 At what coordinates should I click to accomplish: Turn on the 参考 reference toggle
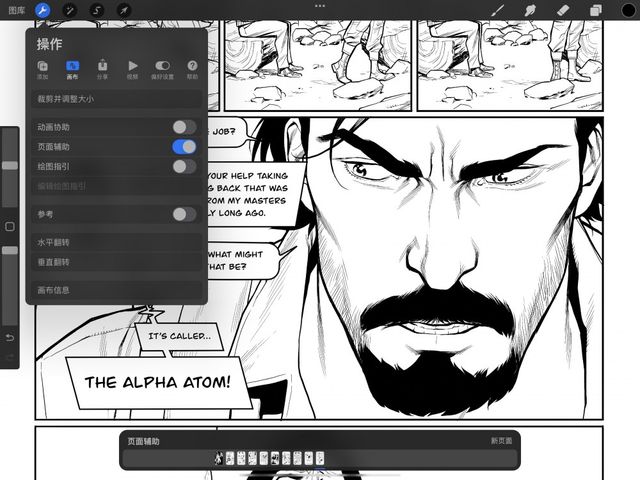click(x=184, y=214)
